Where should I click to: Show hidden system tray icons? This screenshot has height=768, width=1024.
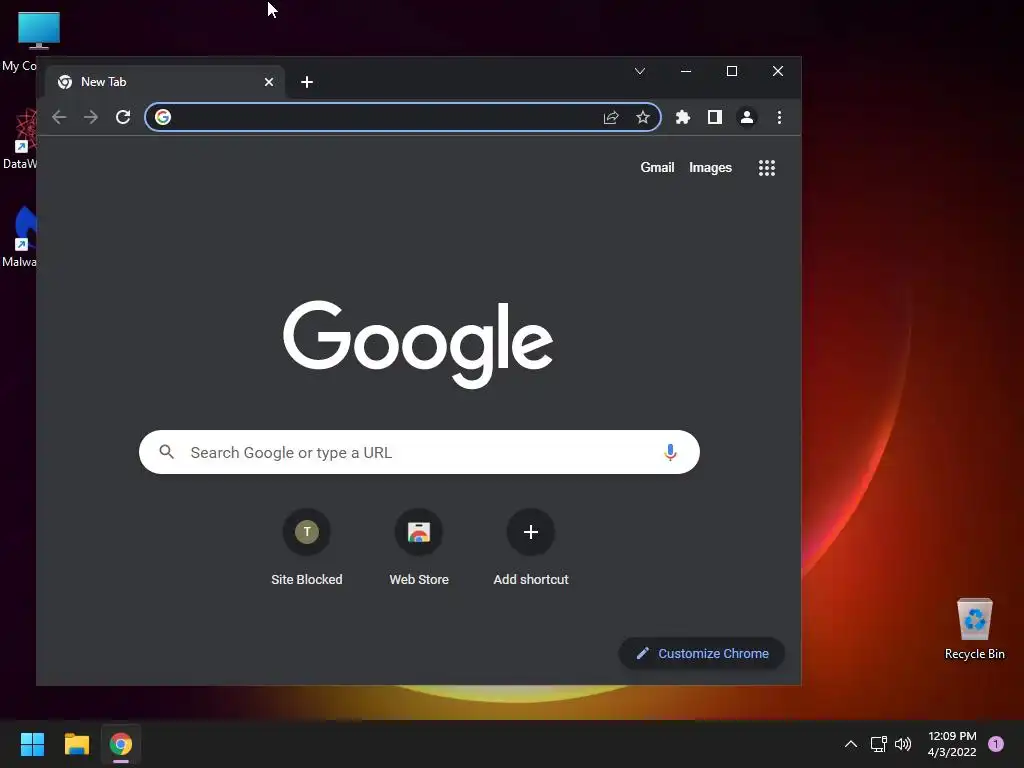[x=851, y=744]
